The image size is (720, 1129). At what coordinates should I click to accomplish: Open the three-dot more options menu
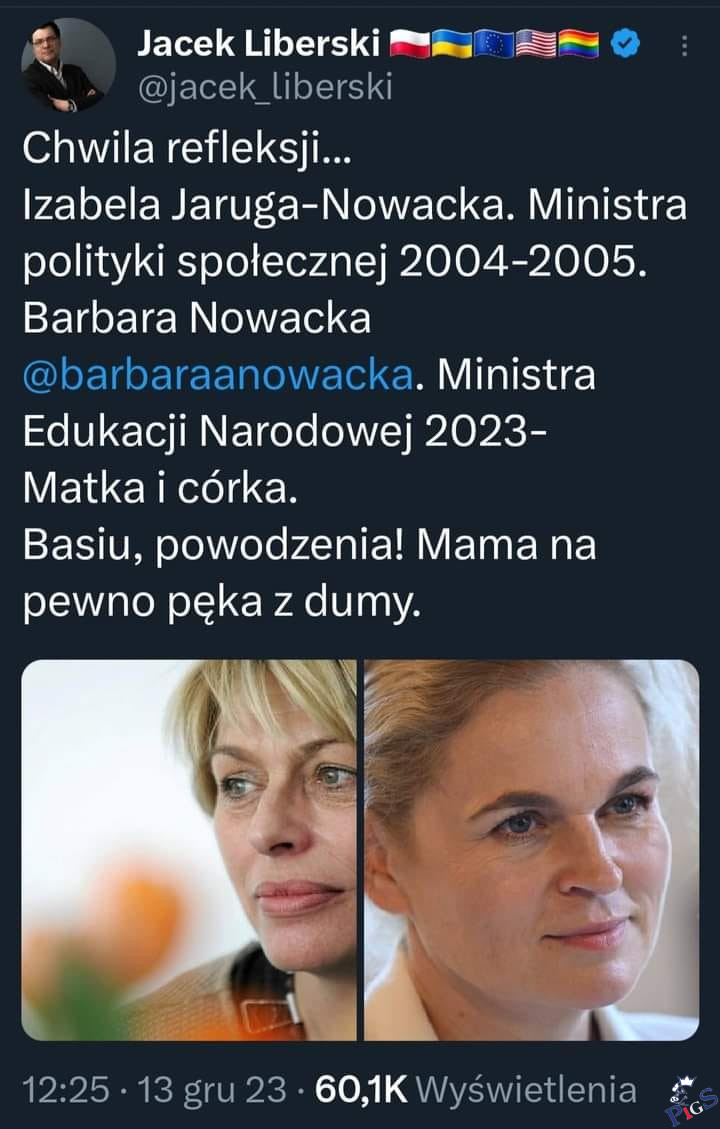pyautogui.click(x=684, y=46)
